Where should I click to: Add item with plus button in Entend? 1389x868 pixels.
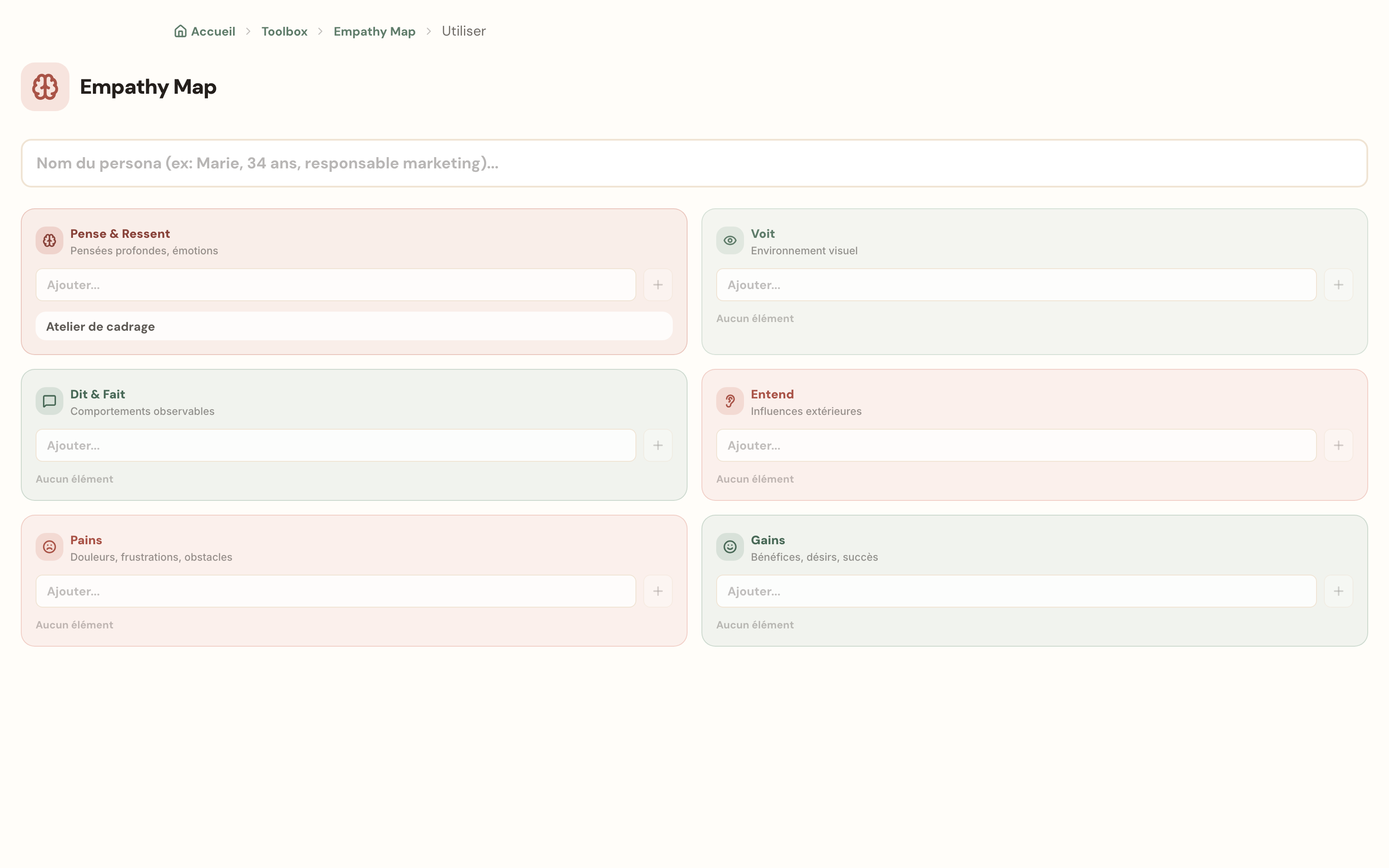[1339, 445]
